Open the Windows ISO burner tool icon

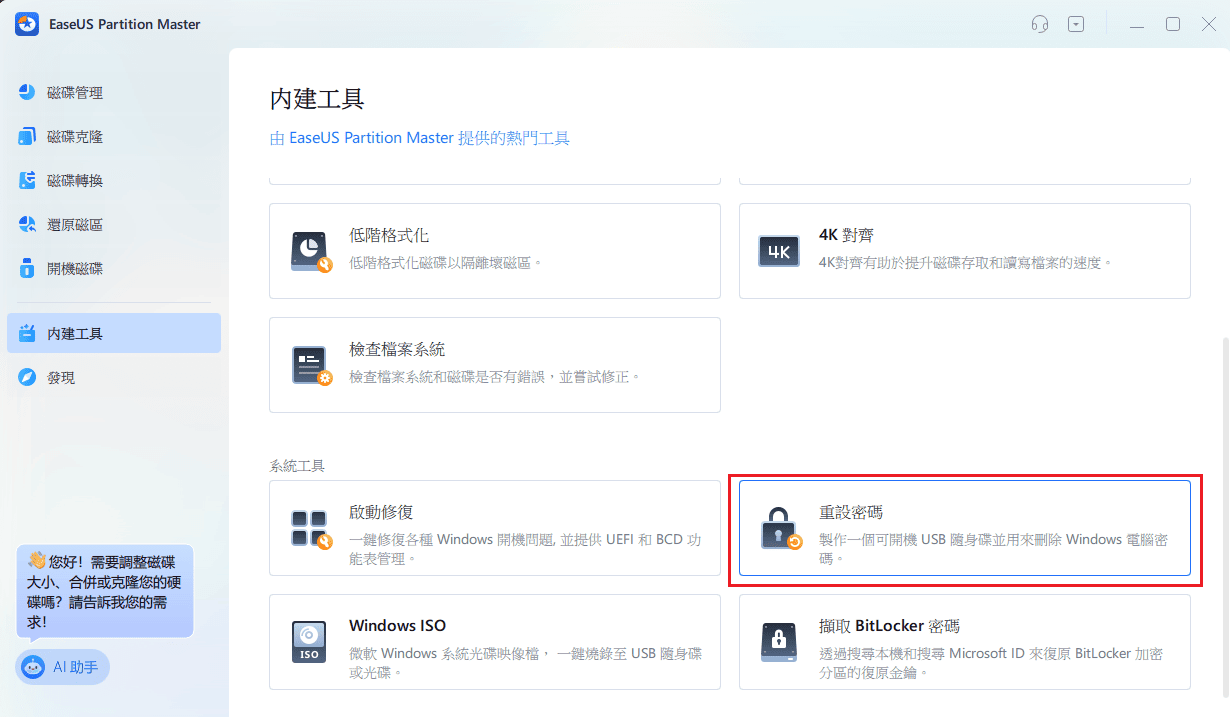click(311, 641)
